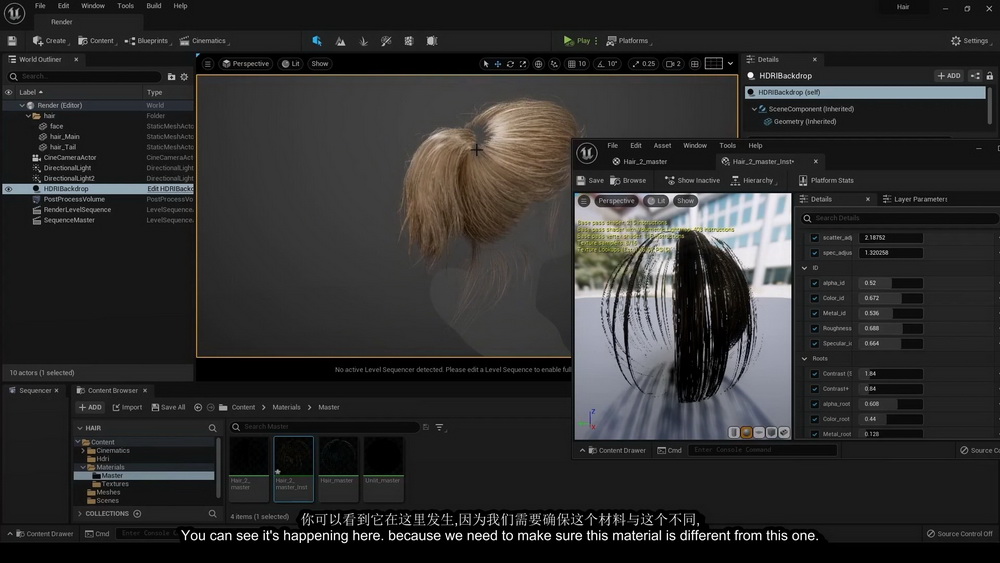Choose the select objects cursor tool
This screenshot has height=563, width=1000.
(486, 64)
